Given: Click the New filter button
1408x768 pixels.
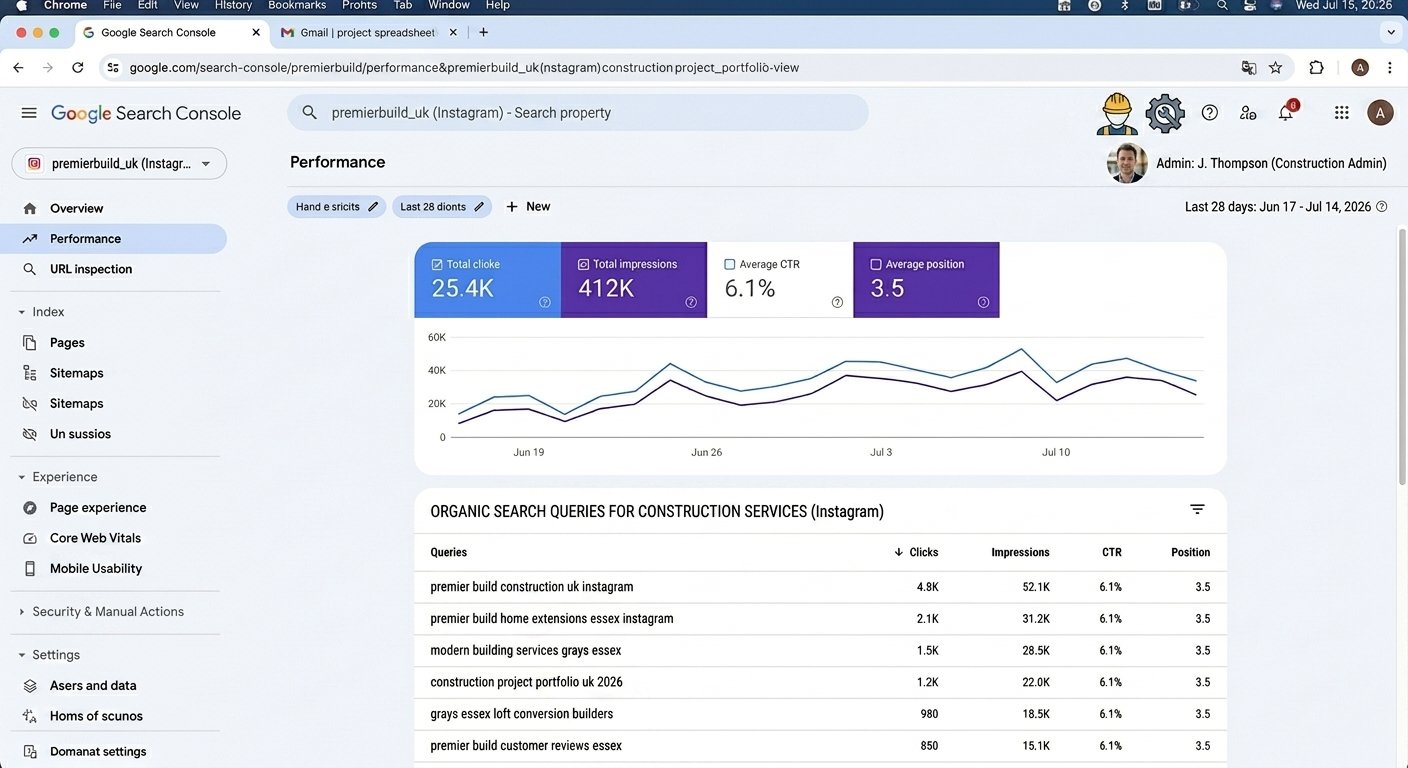Looking at the screenshot, I should pos(528,207).
